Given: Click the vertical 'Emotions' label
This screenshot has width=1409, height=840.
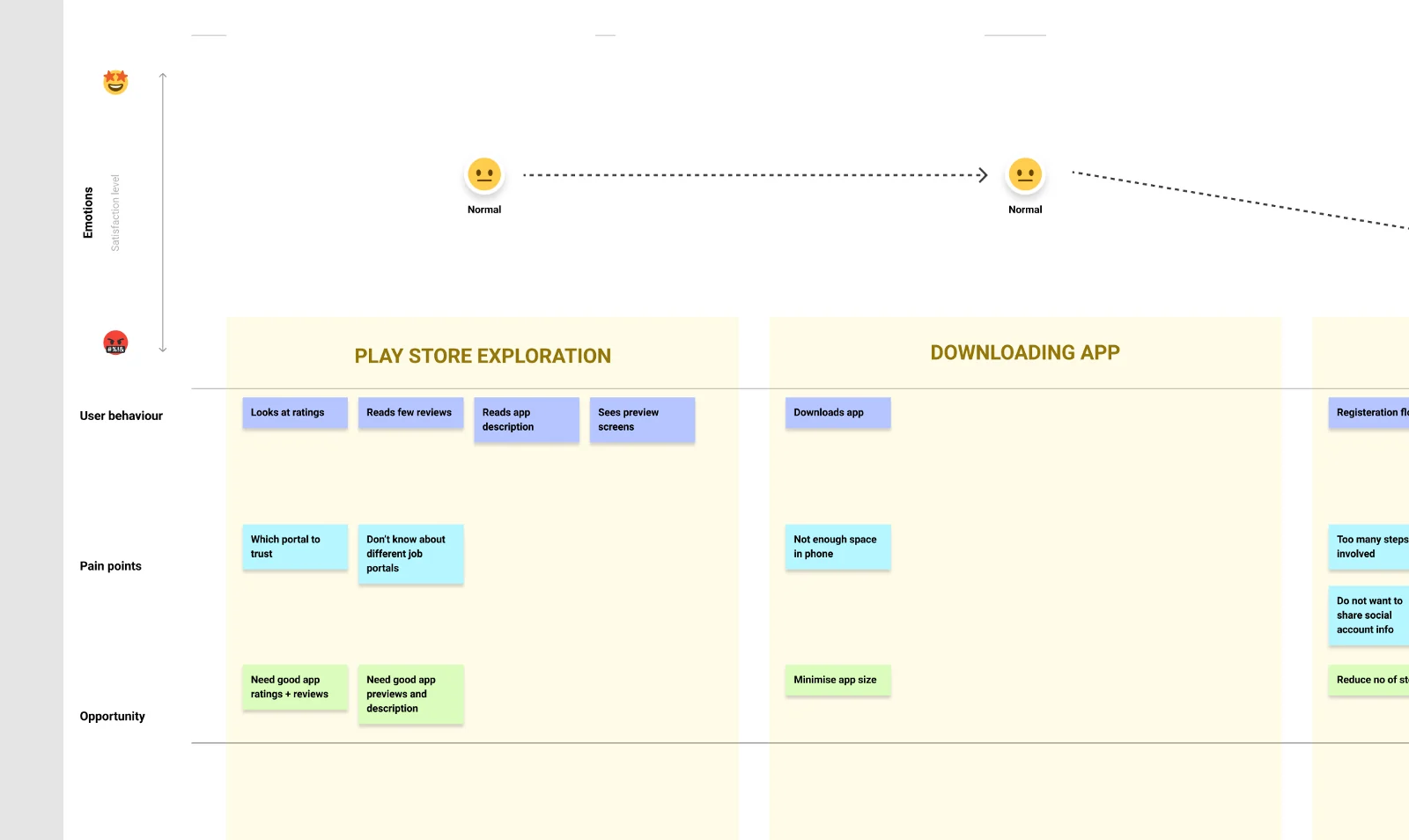Looking at the screenshot, I should (88, 212).
